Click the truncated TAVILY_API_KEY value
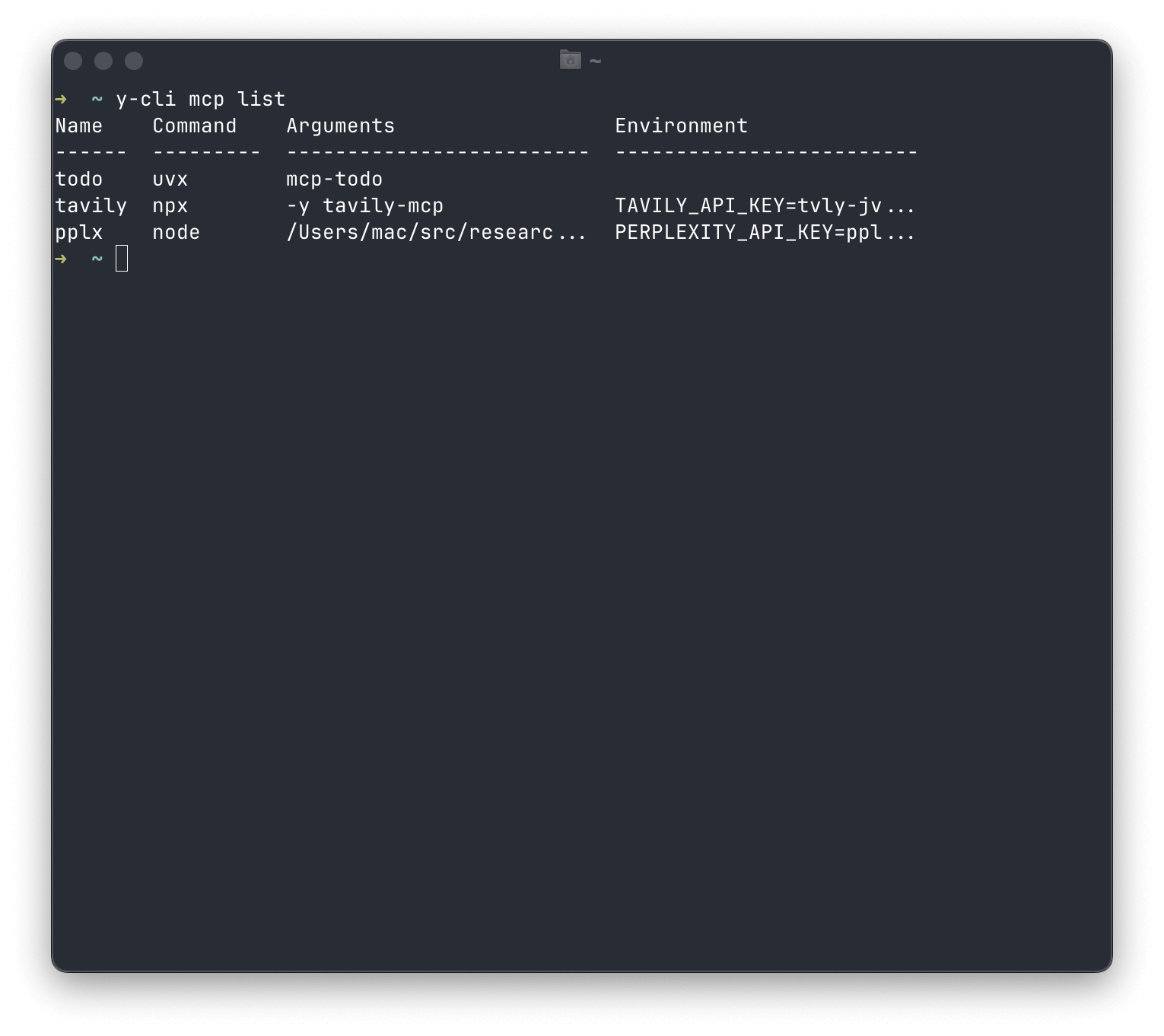The width and height of the screenshot is (1164, 1036). (765, 205)
